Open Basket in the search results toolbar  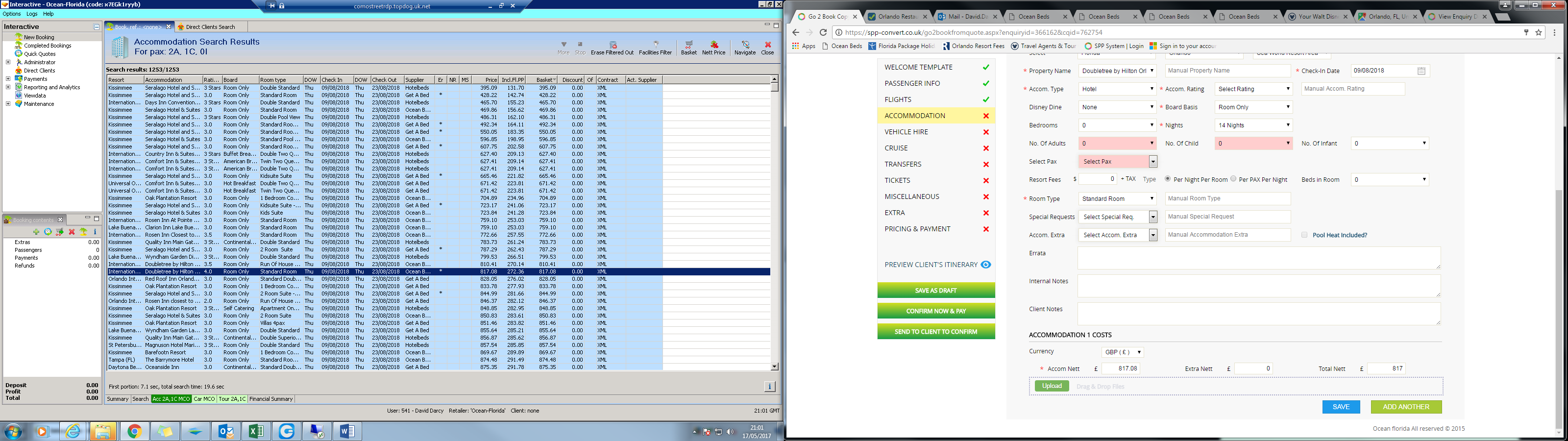[x=688, y=48]
